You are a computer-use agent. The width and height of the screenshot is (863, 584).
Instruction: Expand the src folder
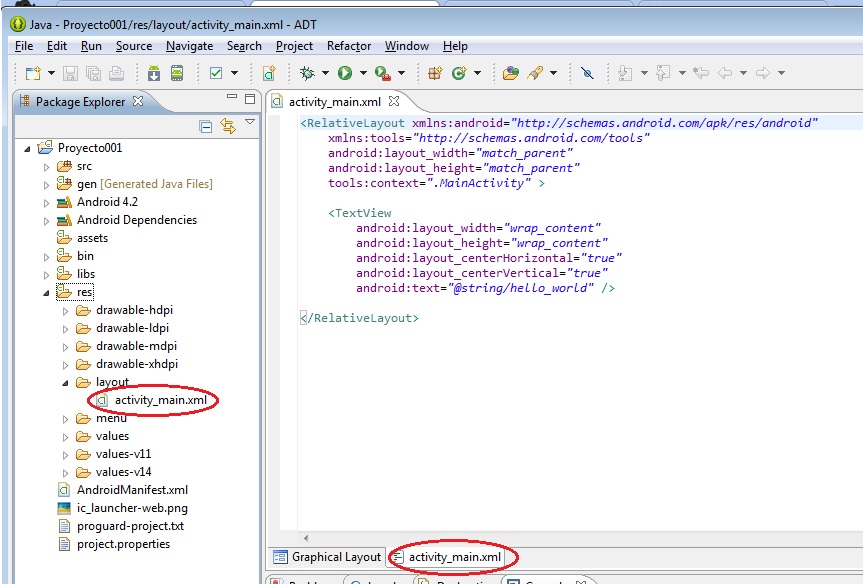pyautogui.click(x=46, y=167)
